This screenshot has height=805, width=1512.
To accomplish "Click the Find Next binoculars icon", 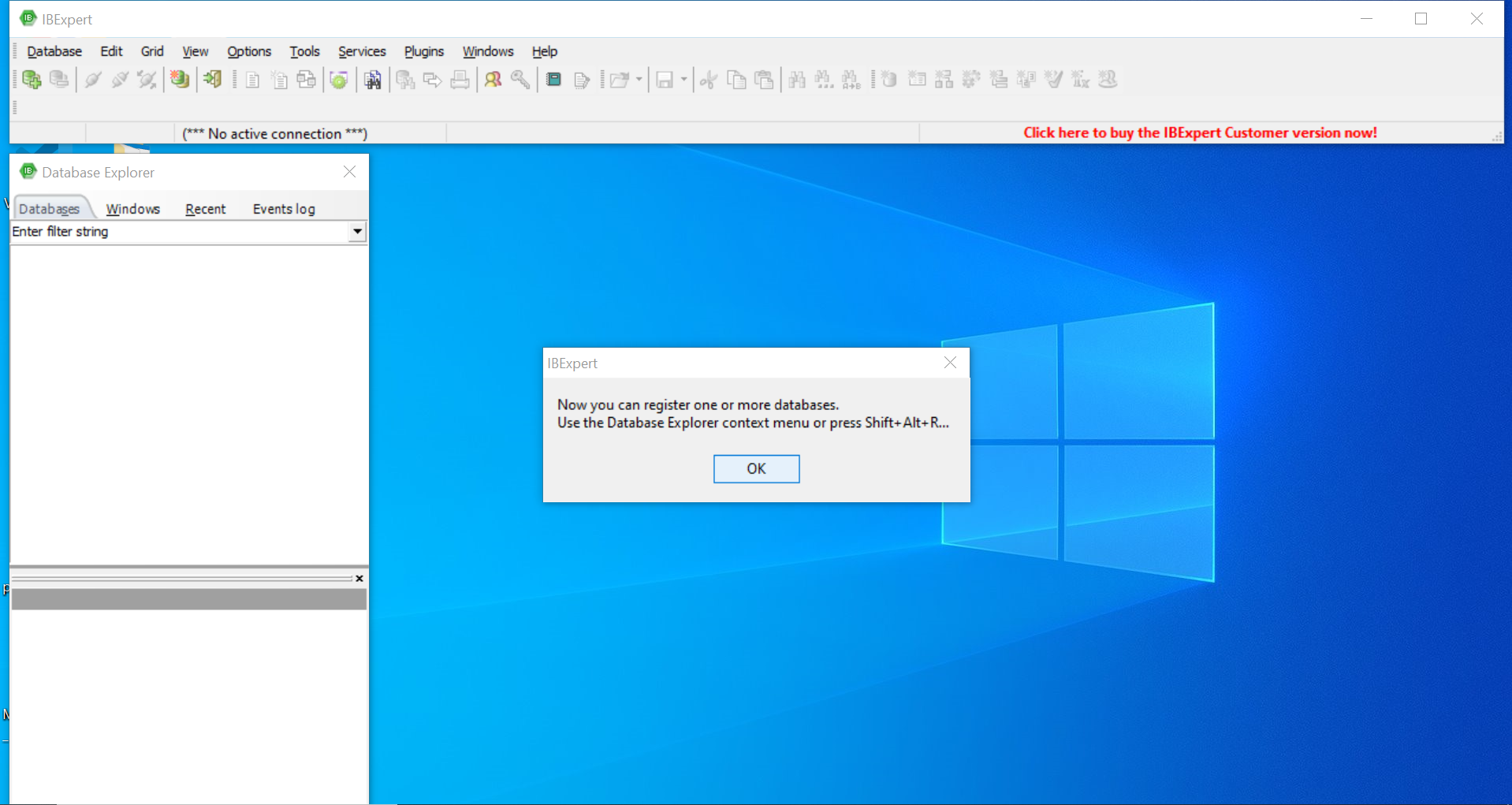I will coord(825,80).
